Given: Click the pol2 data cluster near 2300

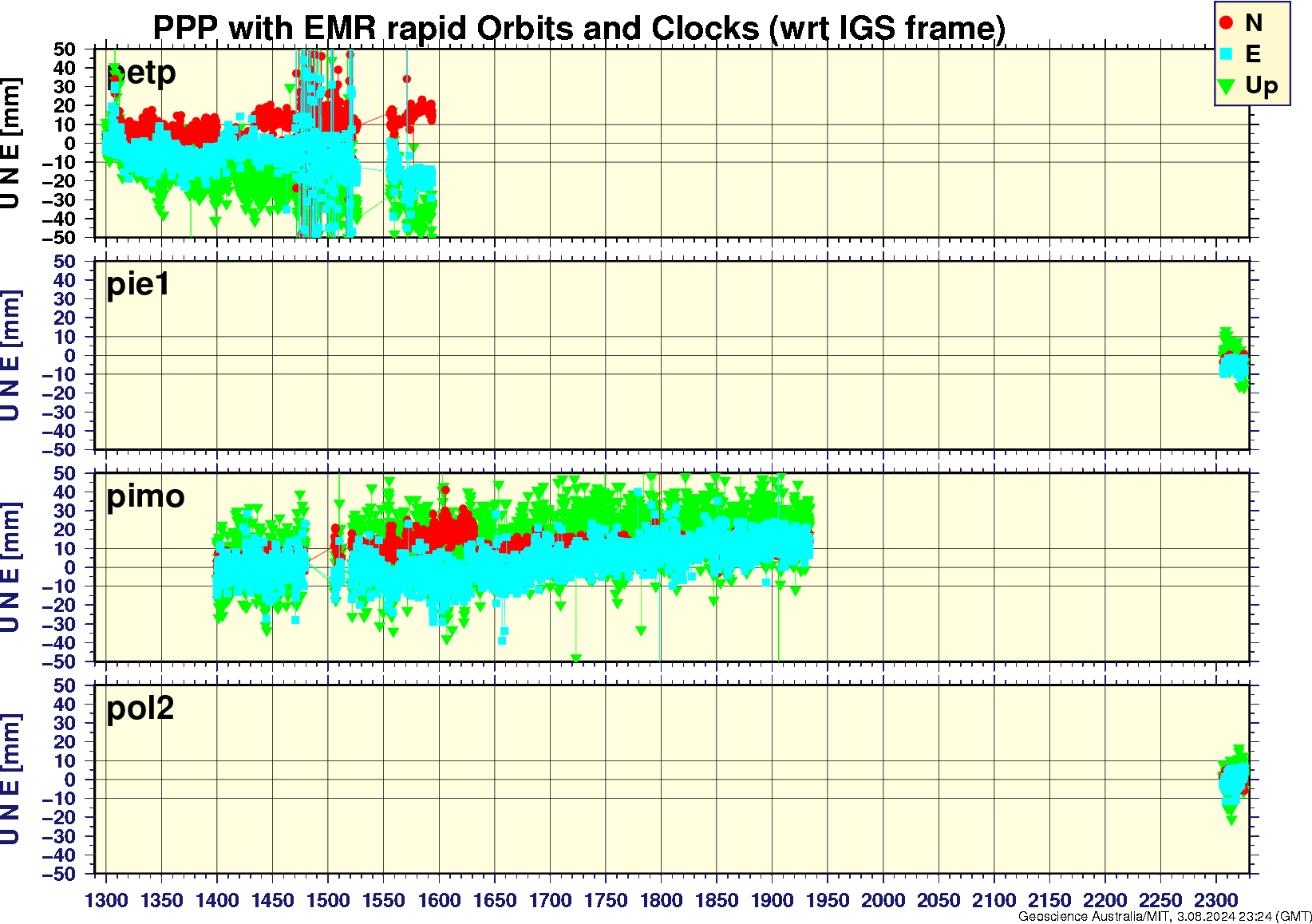Looking at the screenshot, I should (1234, 783).
